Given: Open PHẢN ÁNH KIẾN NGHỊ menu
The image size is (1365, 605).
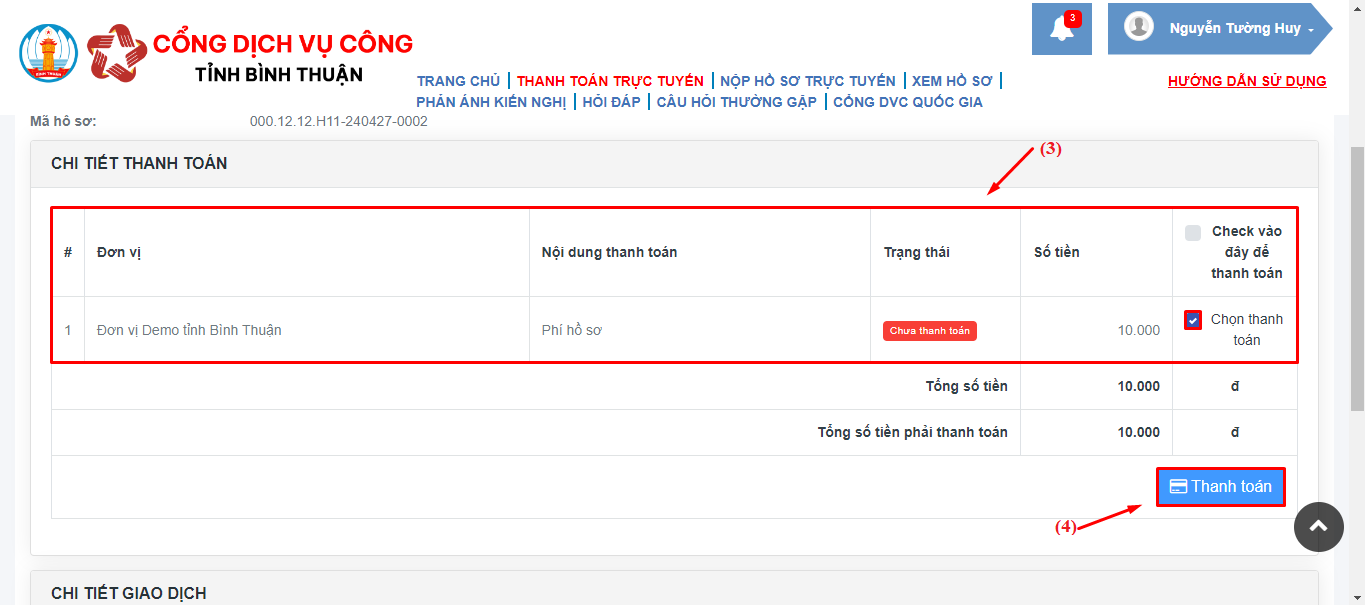Looking at the screenshot, I should coord(491,102).
